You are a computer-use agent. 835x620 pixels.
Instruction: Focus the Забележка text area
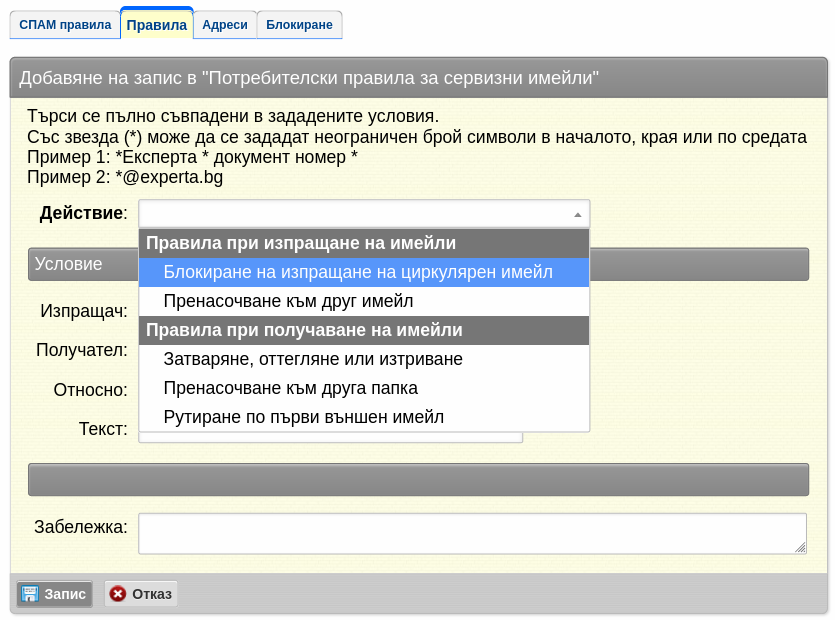(472, 533)
